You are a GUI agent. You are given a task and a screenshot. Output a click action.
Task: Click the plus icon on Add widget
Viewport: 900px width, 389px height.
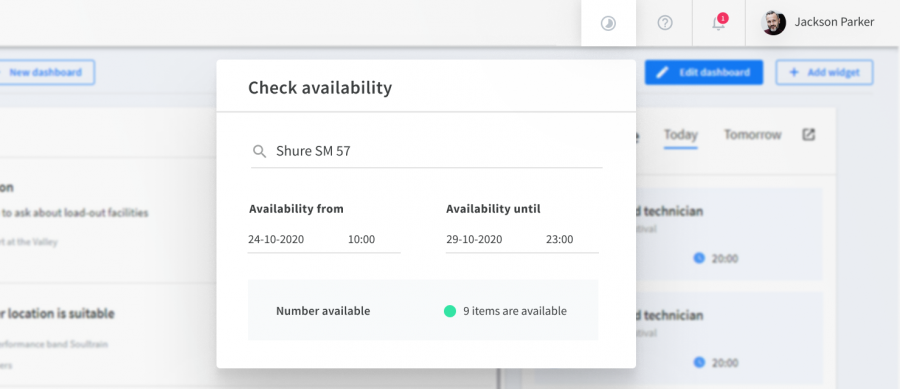pos(794,72)
